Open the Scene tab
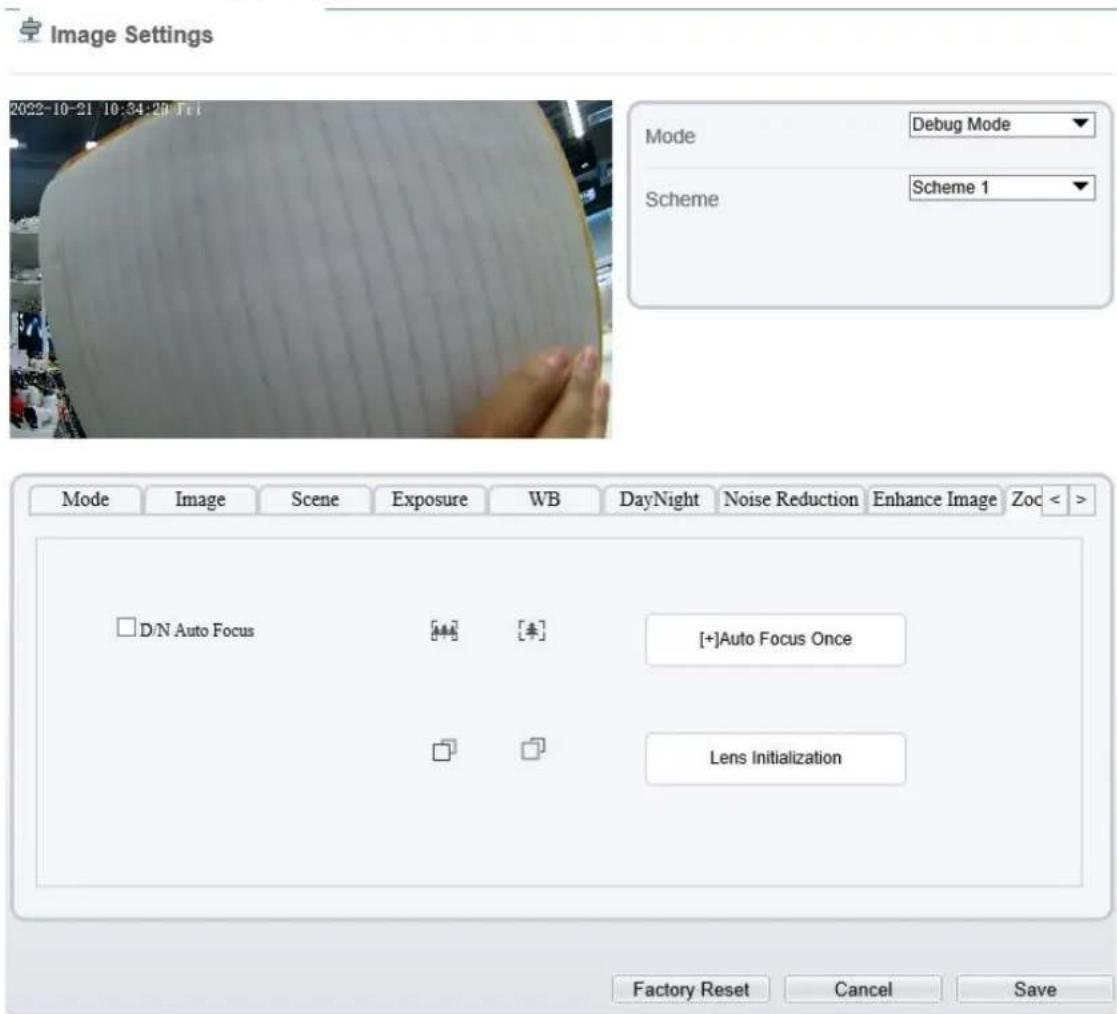 click(x=315, y=500)
